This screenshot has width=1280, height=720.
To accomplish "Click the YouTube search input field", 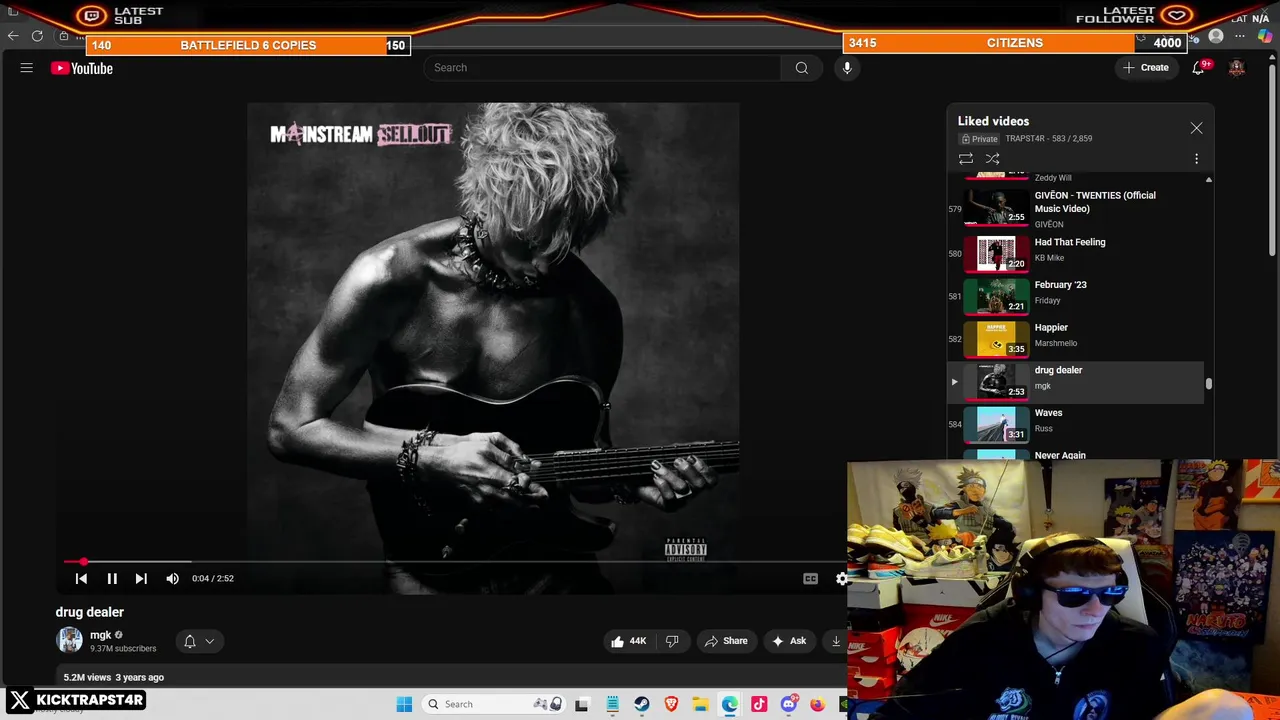I will click(x=602, y=68).
